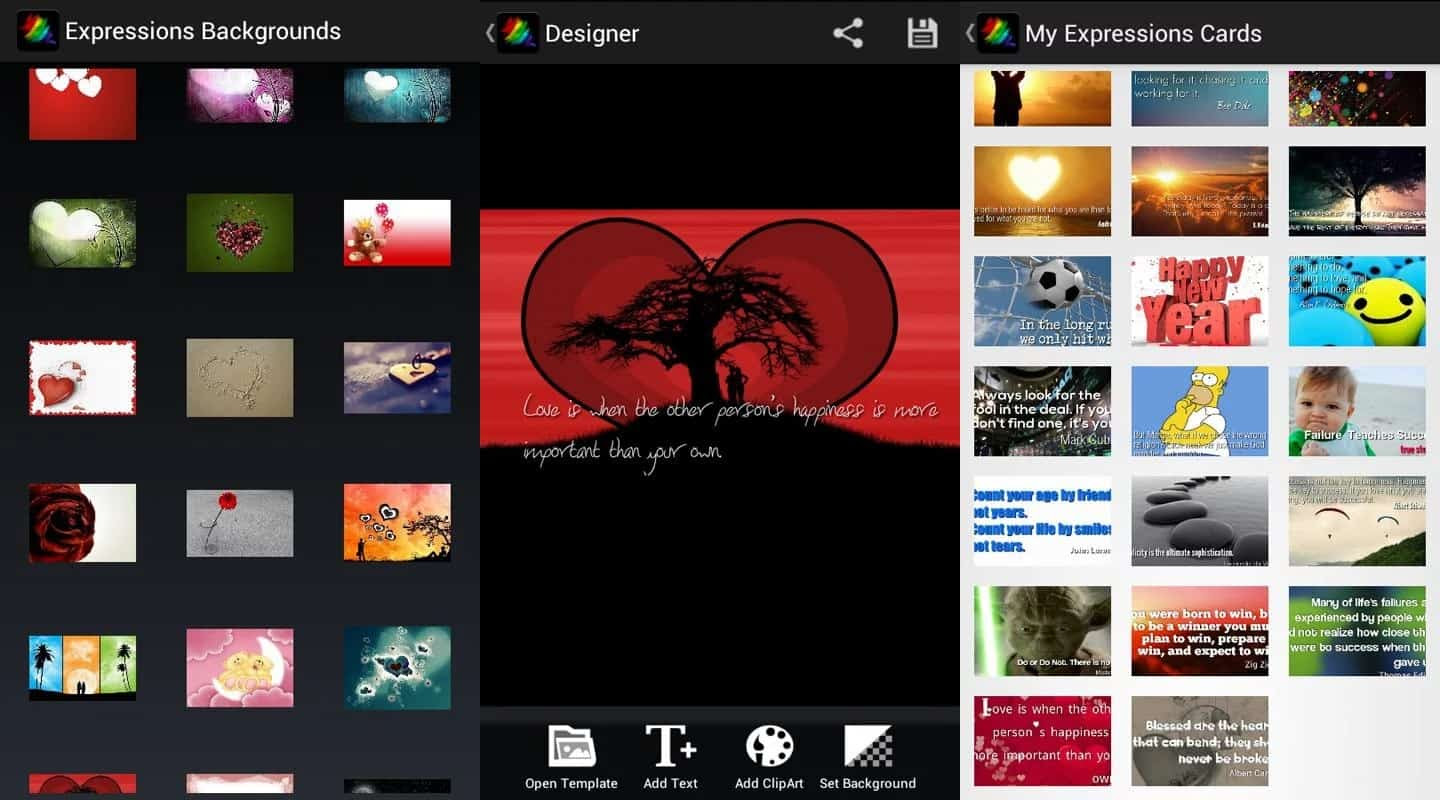Click the 'Expressions Backgrounds' title text
1440x800 pixels.
coord(203,31)
